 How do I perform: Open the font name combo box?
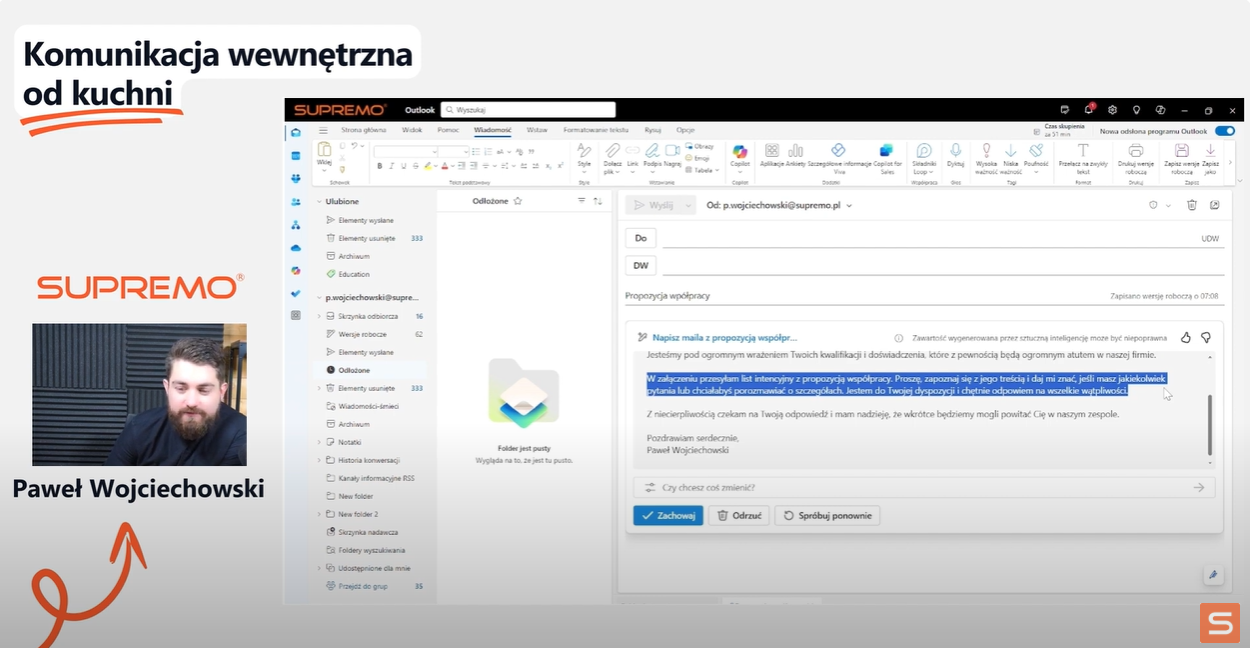[x=404, y=151]
